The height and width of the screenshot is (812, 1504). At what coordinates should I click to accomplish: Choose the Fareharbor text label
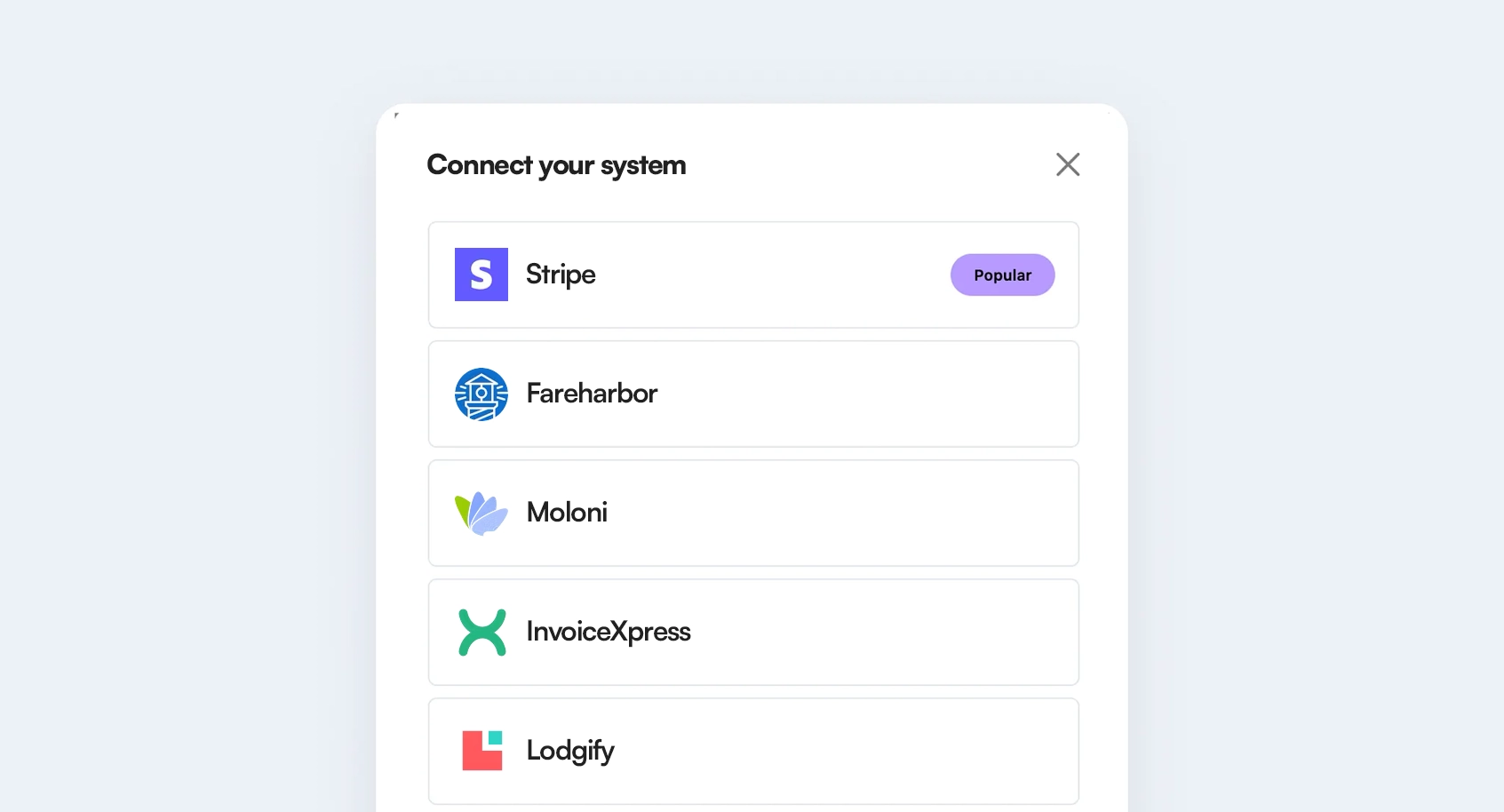592,394
